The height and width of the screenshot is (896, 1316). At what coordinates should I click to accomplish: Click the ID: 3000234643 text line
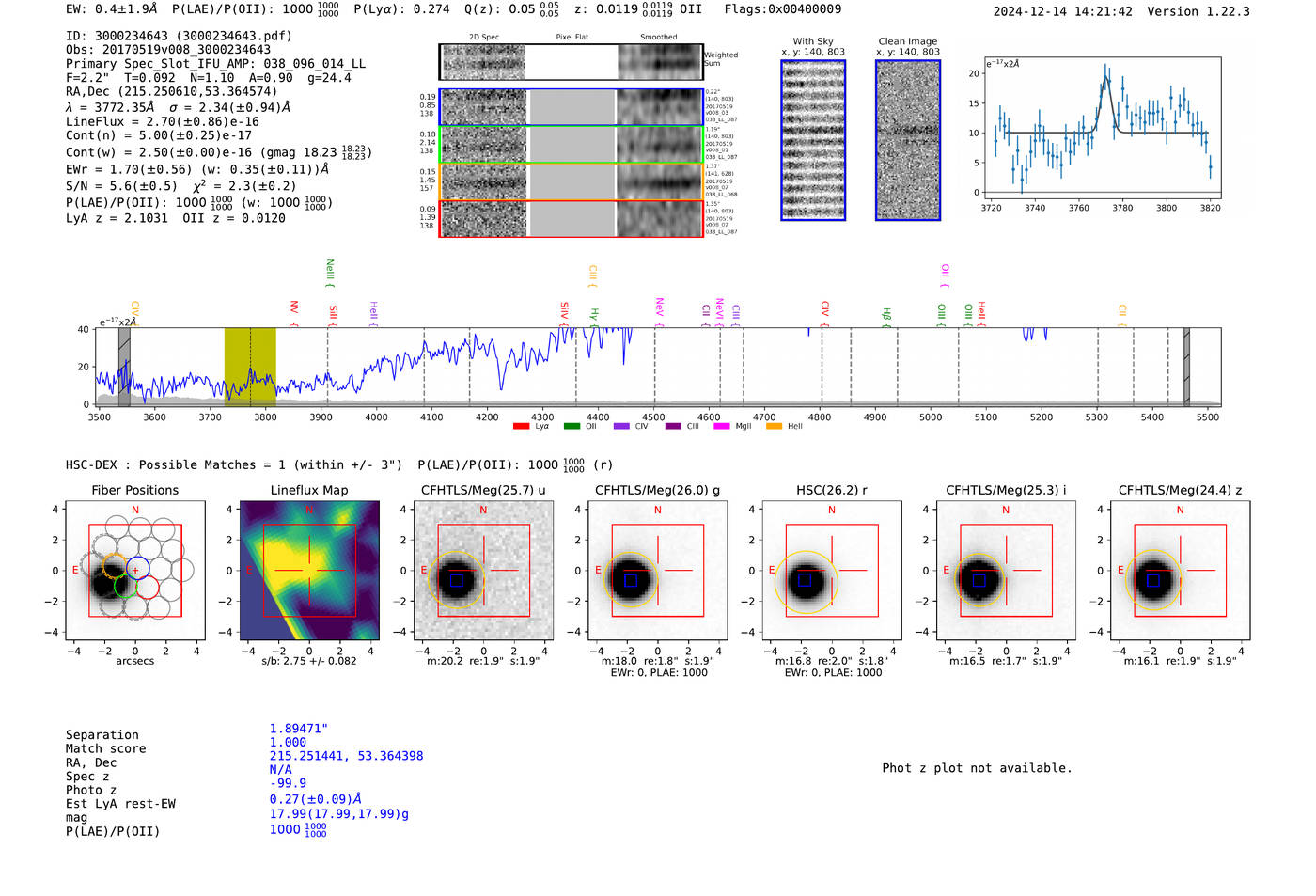179,36
